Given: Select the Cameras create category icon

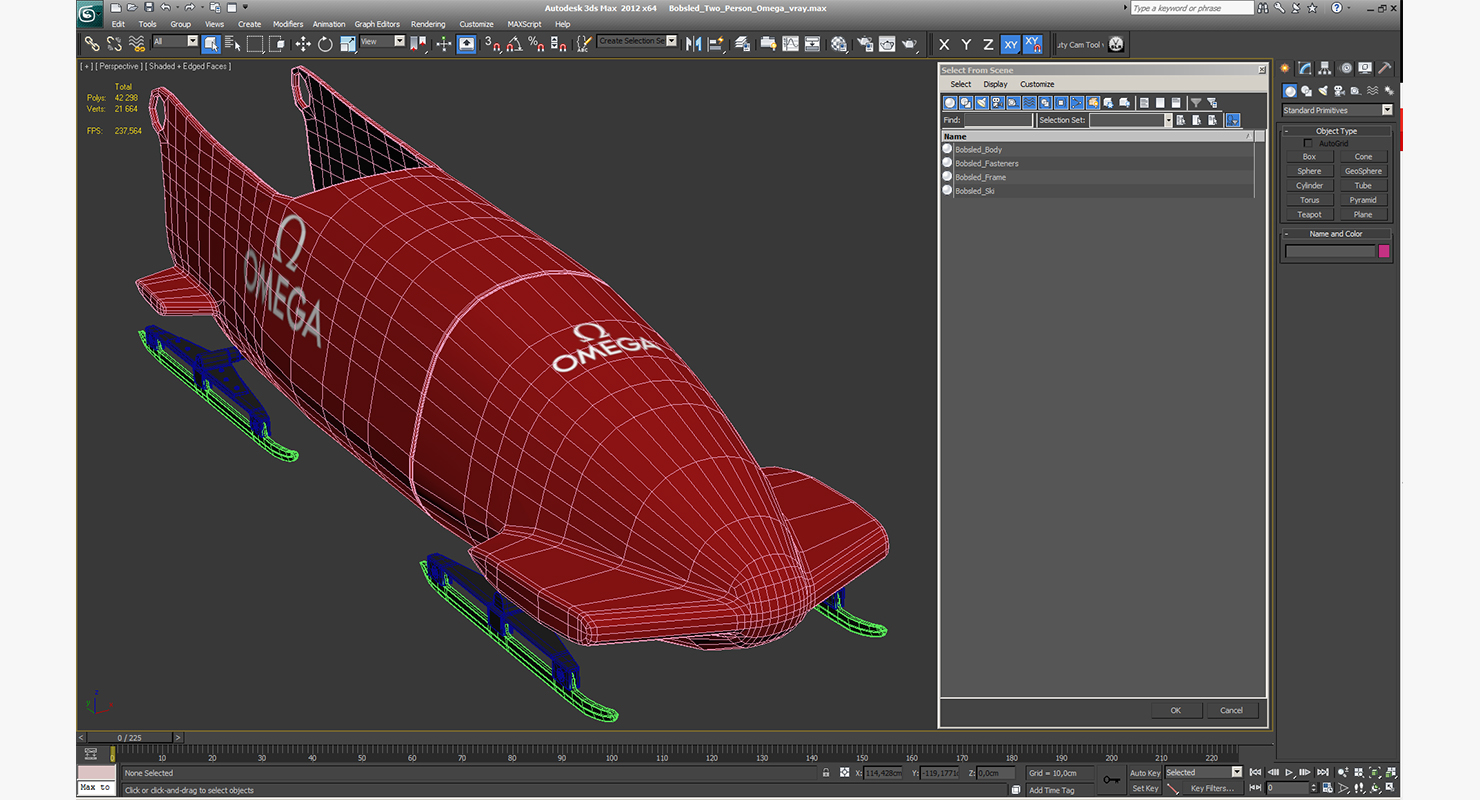Looking at the screenshot, I should (x=1340, y=91).
